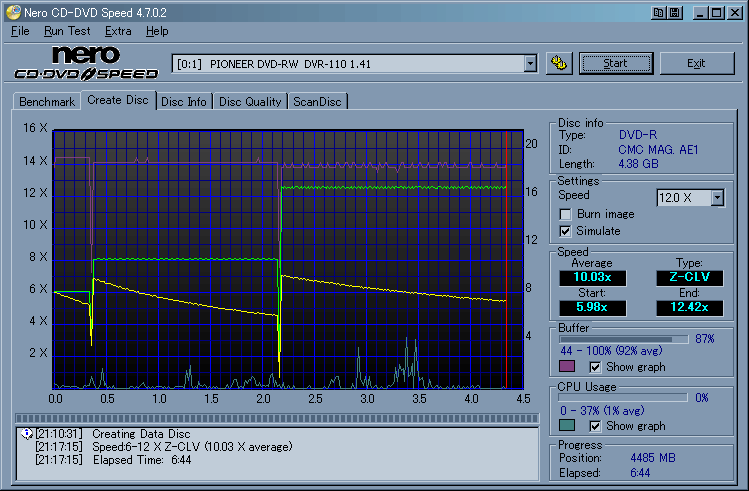Viewport: 749px width, 491px height.
Task: Click the floppy disk save icon in title bar
Action: tap(676, 12)
